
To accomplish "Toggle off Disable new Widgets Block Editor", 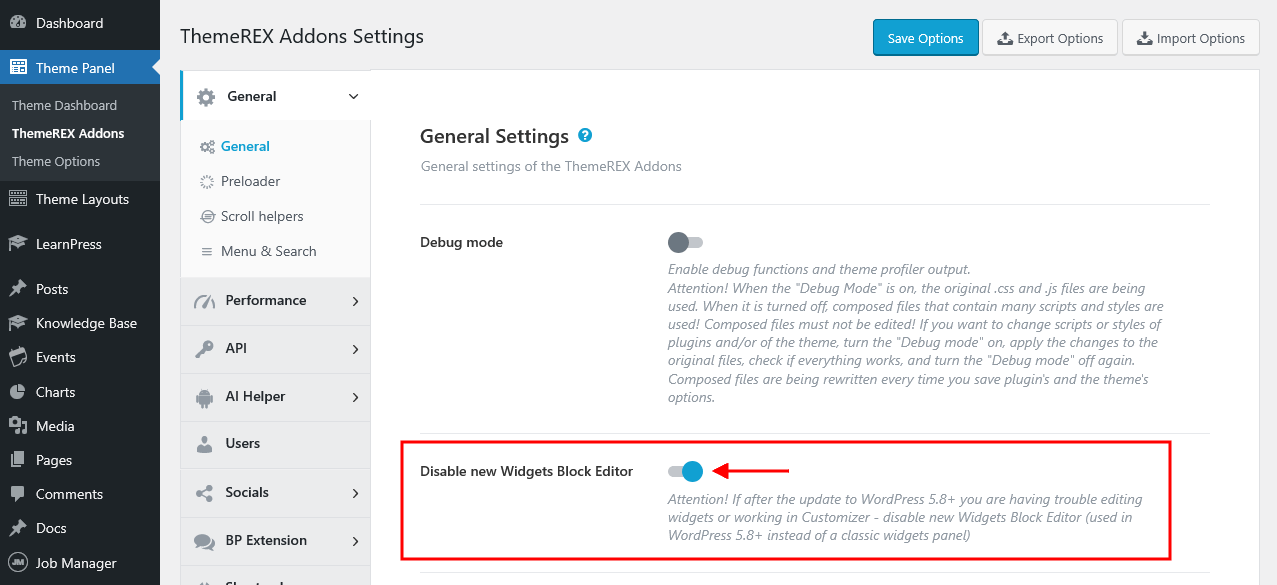I will coord(686,471).
